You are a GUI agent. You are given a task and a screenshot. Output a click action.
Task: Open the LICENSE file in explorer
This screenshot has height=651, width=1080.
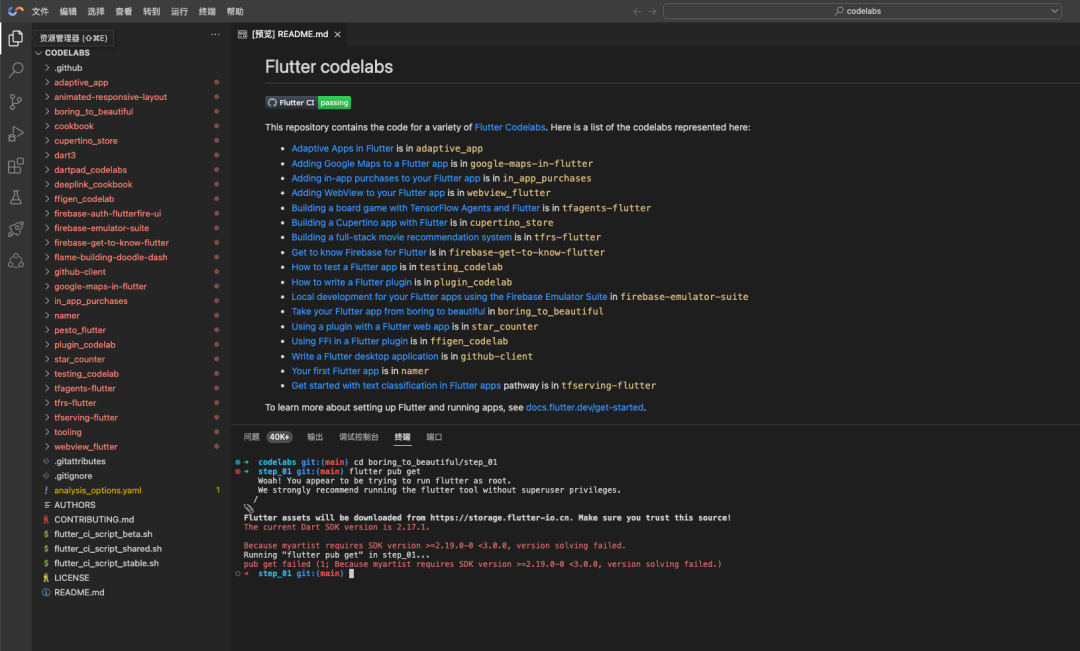click(72, 578)
